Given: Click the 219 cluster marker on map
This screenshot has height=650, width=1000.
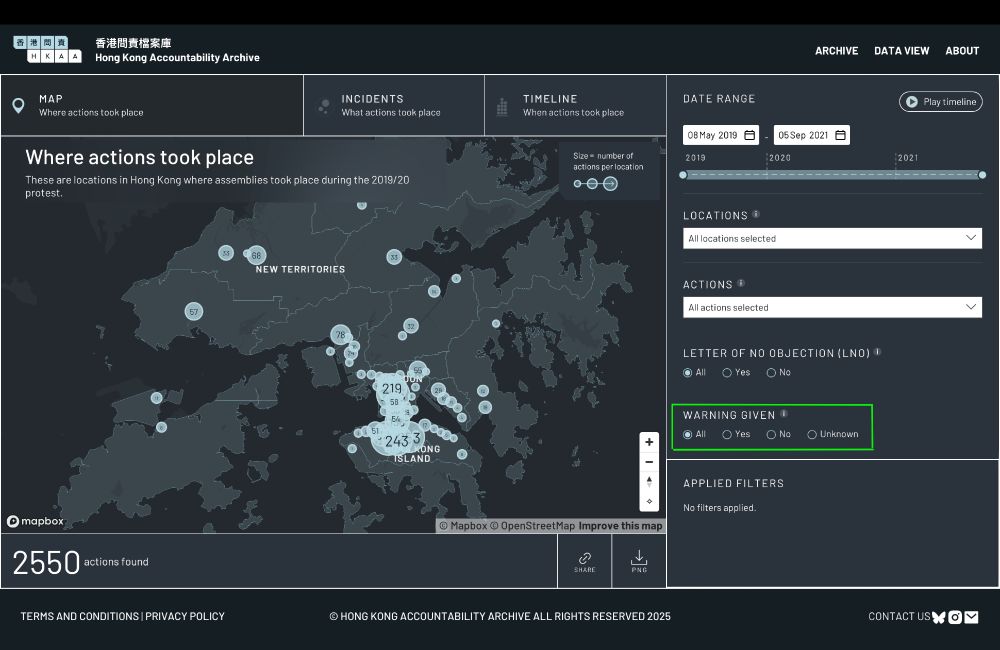Looking at the screenshot, I should (392, 388).
